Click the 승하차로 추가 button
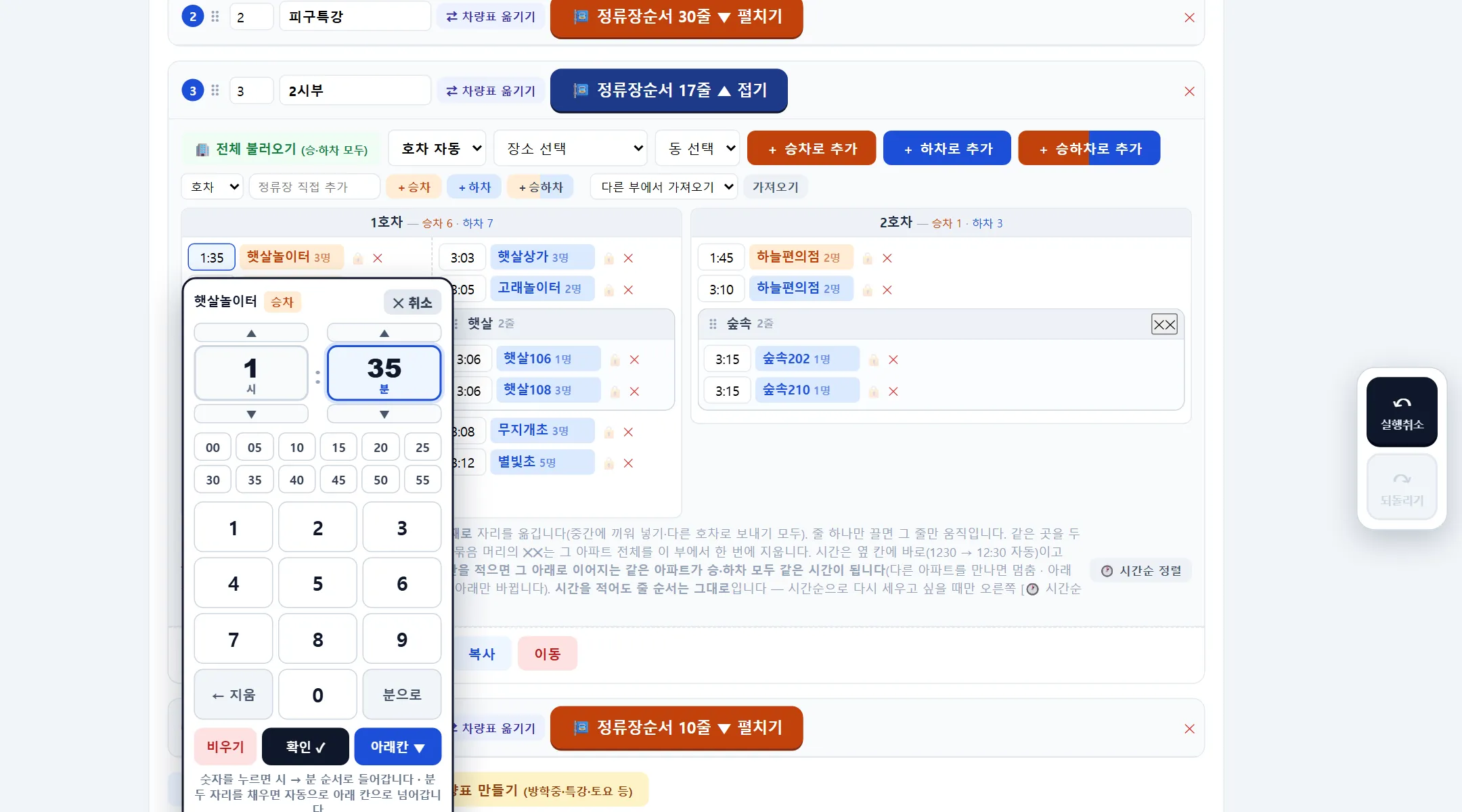The height and width of the screenshot is (812, 1462). pyautogui.click(x=1089, y=148)
